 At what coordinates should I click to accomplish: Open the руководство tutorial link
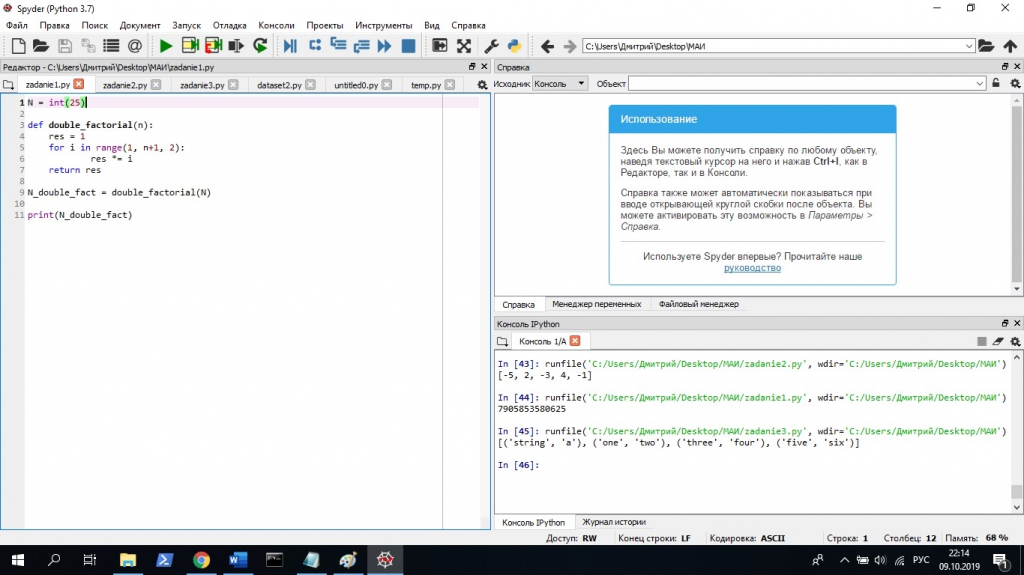(752, 268)
